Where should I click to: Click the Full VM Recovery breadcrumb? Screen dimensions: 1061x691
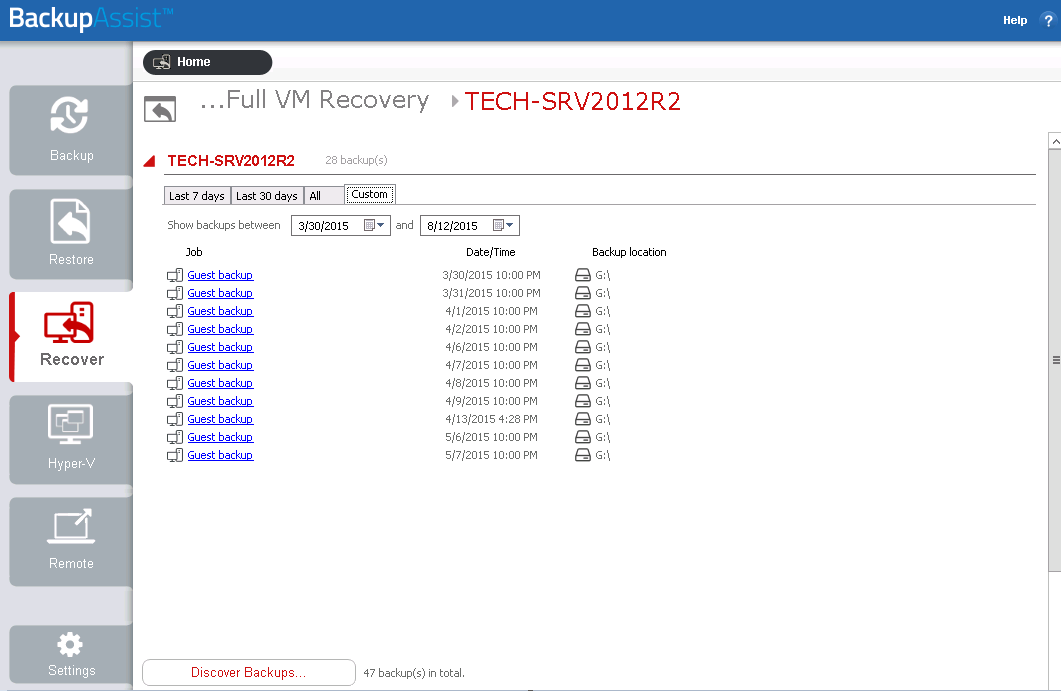pos(315,100)
